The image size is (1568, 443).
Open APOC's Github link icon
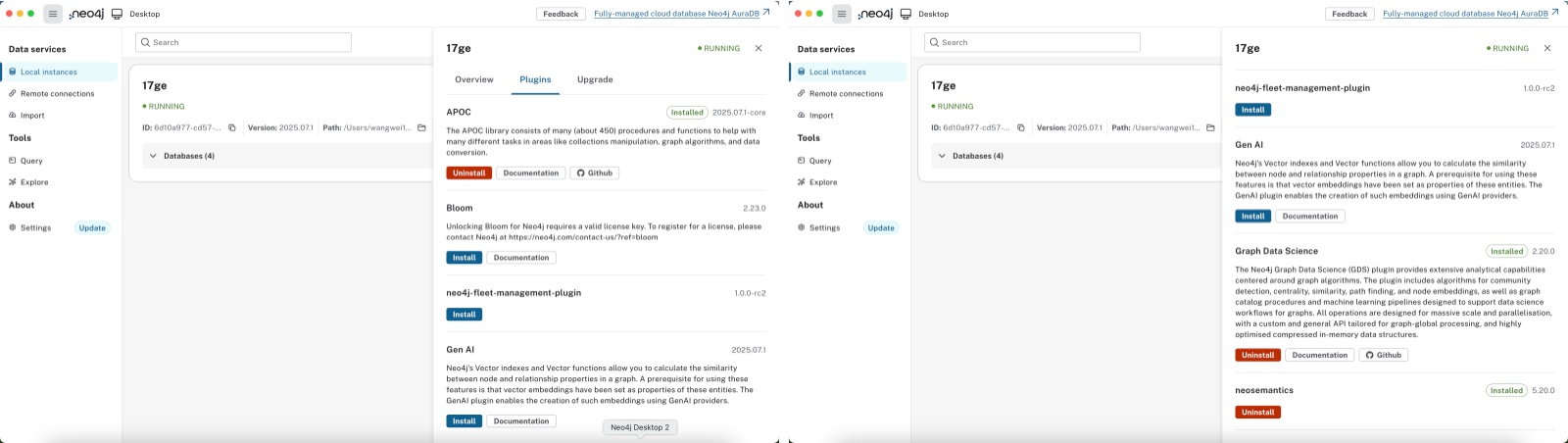(580, 173)
